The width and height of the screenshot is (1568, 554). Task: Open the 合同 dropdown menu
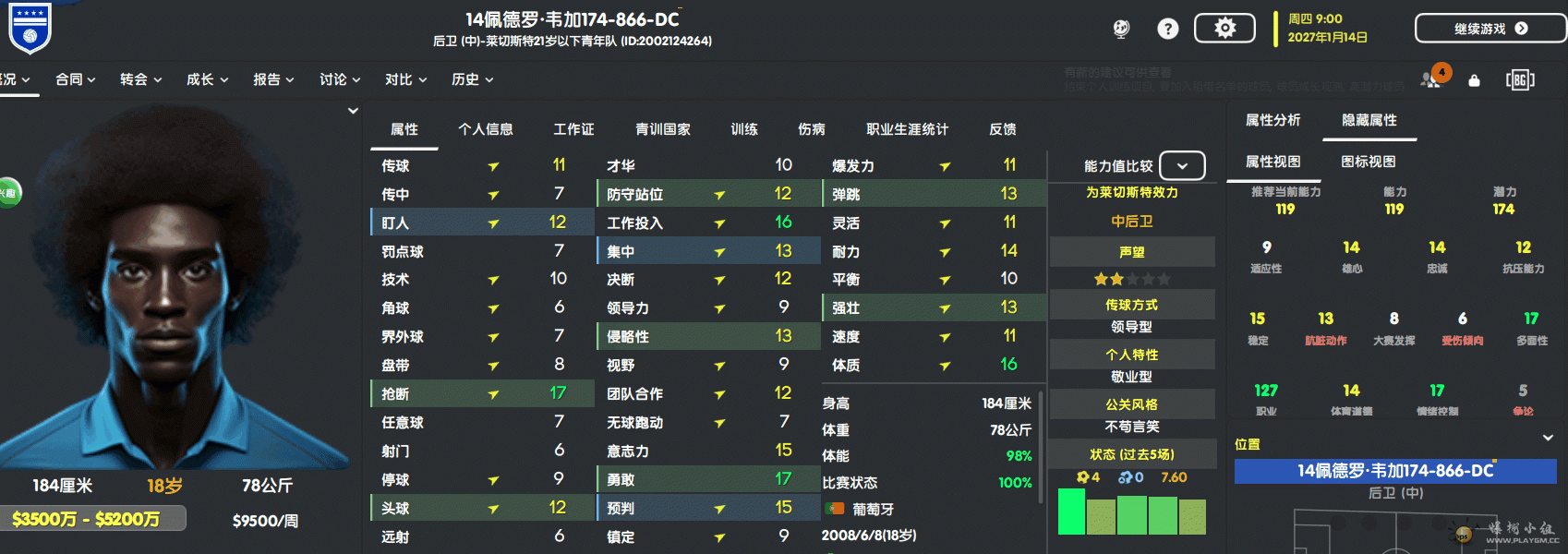click(76, 79)
